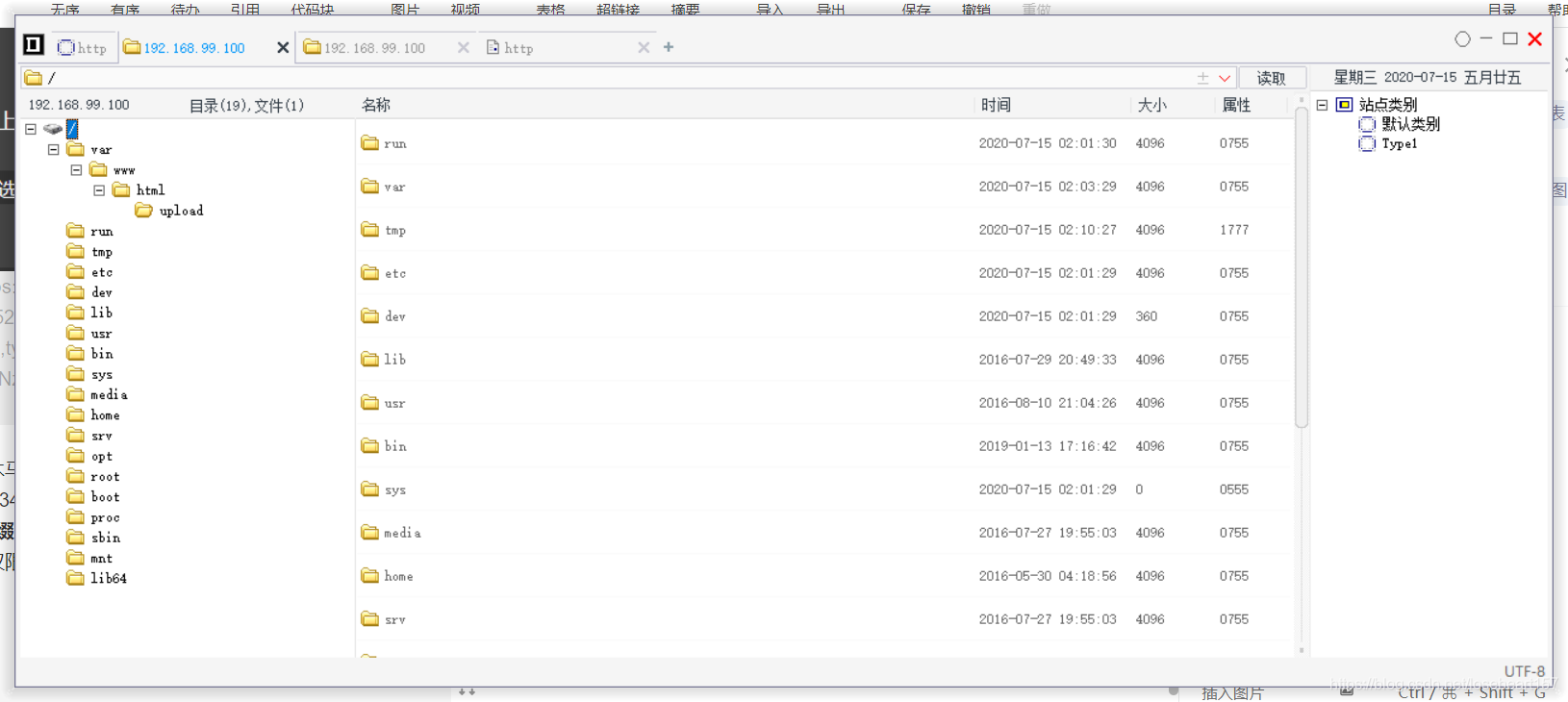This screenshot has width=1568, height=702.
Task: Collapse the www folder tree node
Action: click(x=76, y=169)
